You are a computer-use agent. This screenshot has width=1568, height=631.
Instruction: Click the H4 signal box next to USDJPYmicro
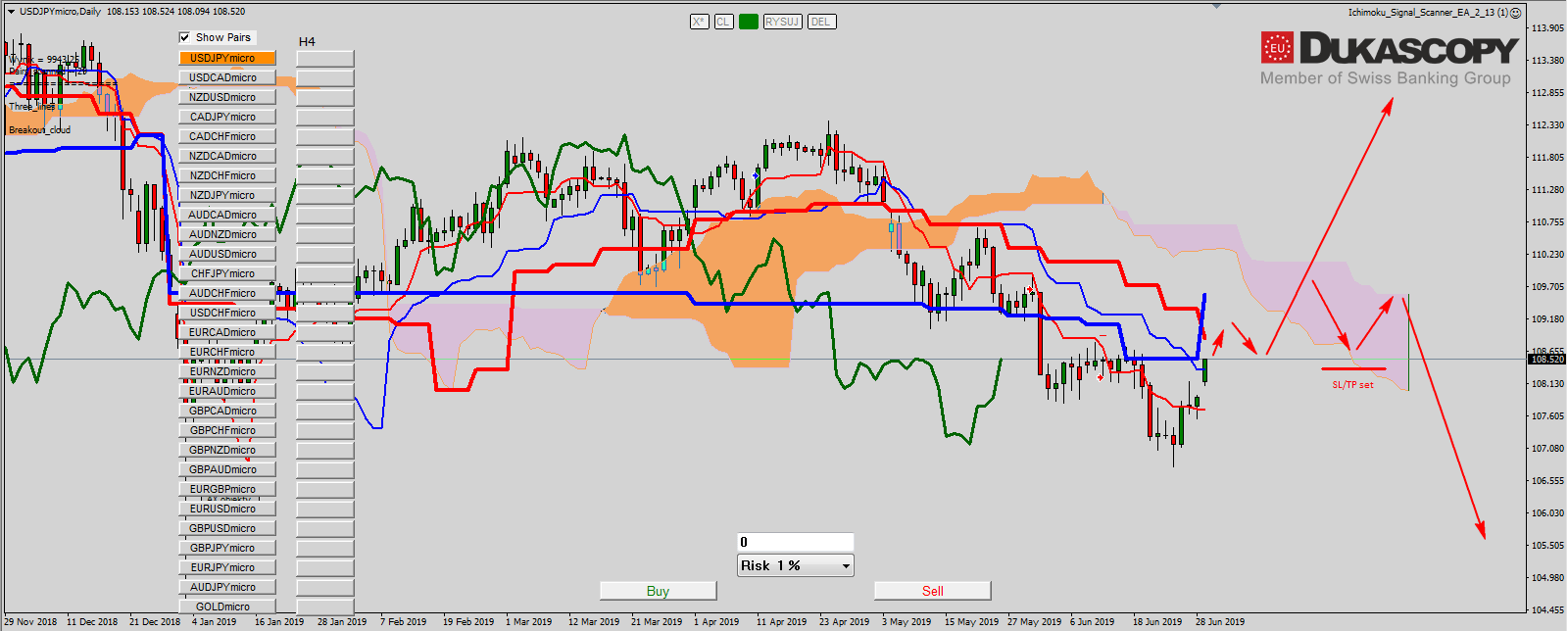324,59
